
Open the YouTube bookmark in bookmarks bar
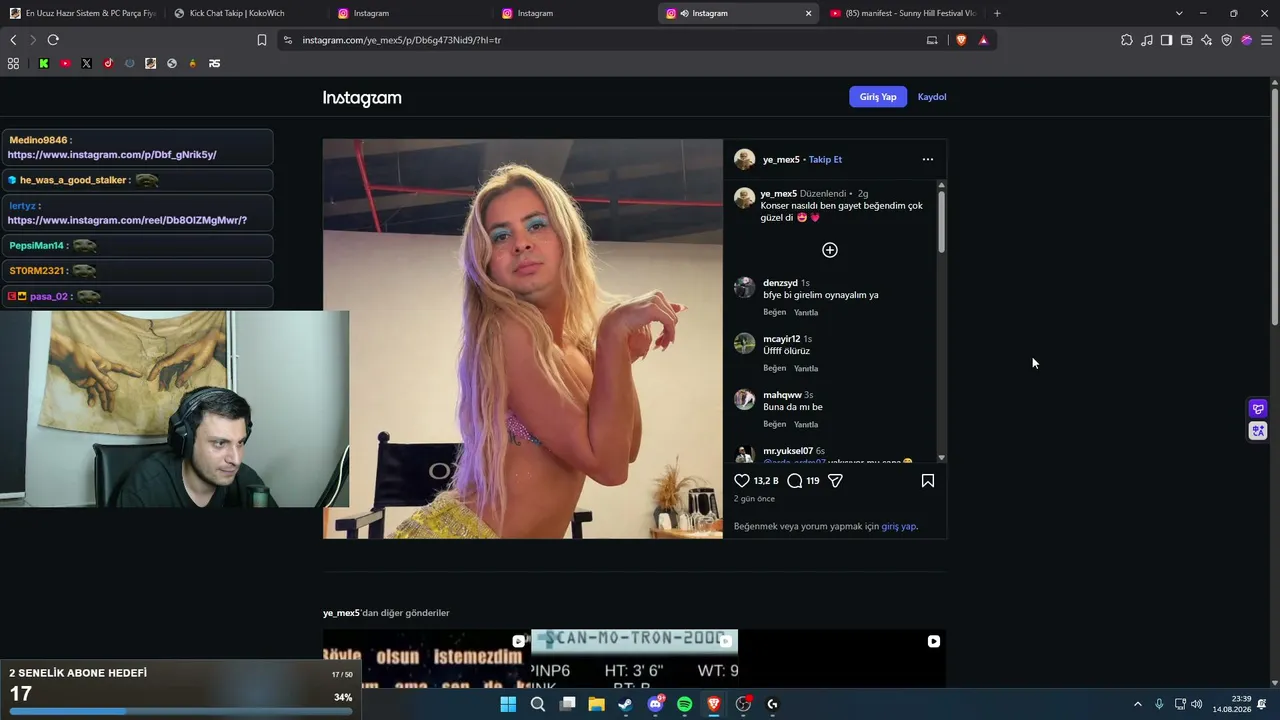pos(65,63)
